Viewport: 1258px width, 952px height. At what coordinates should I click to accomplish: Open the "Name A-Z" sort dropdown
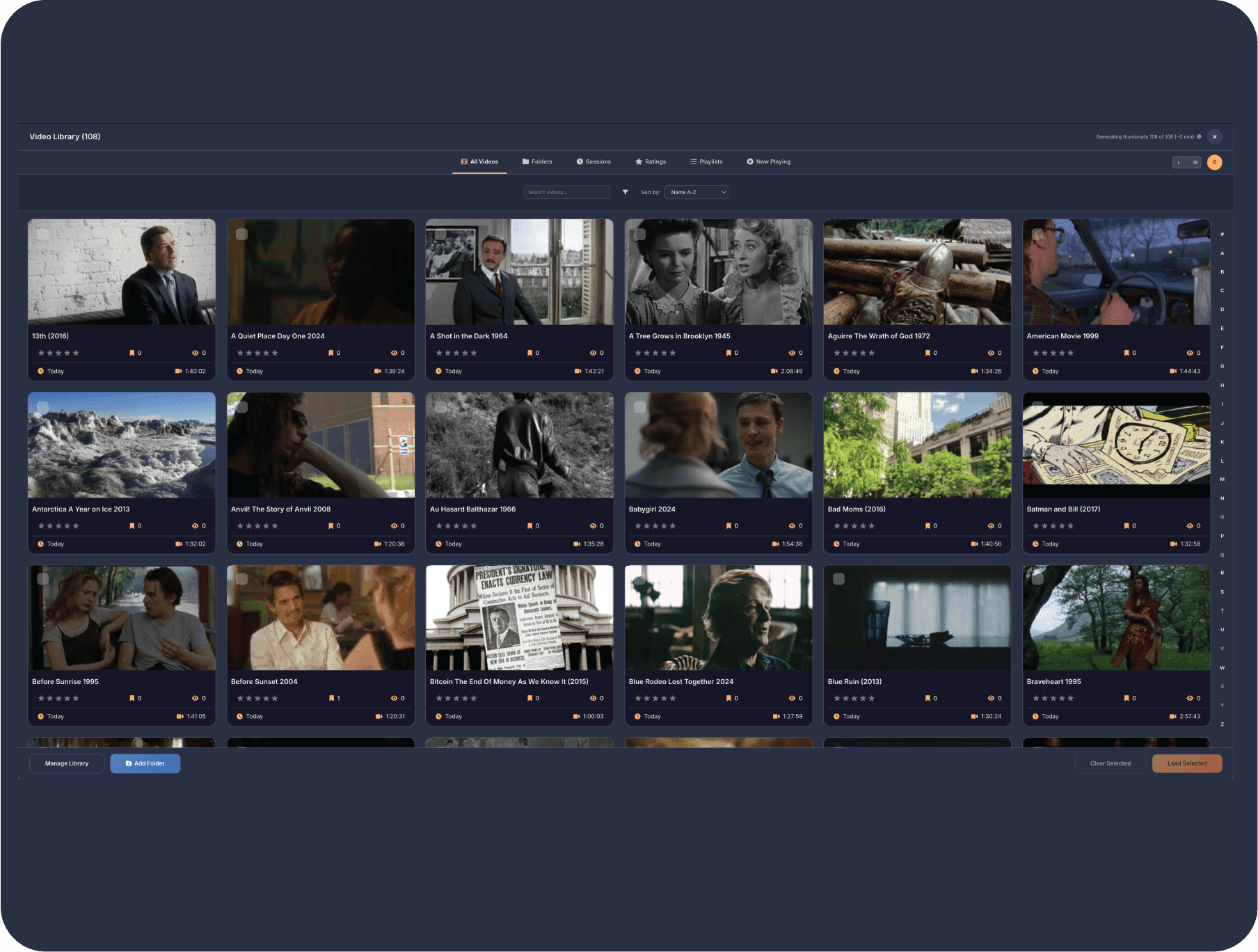click(696, 192)
